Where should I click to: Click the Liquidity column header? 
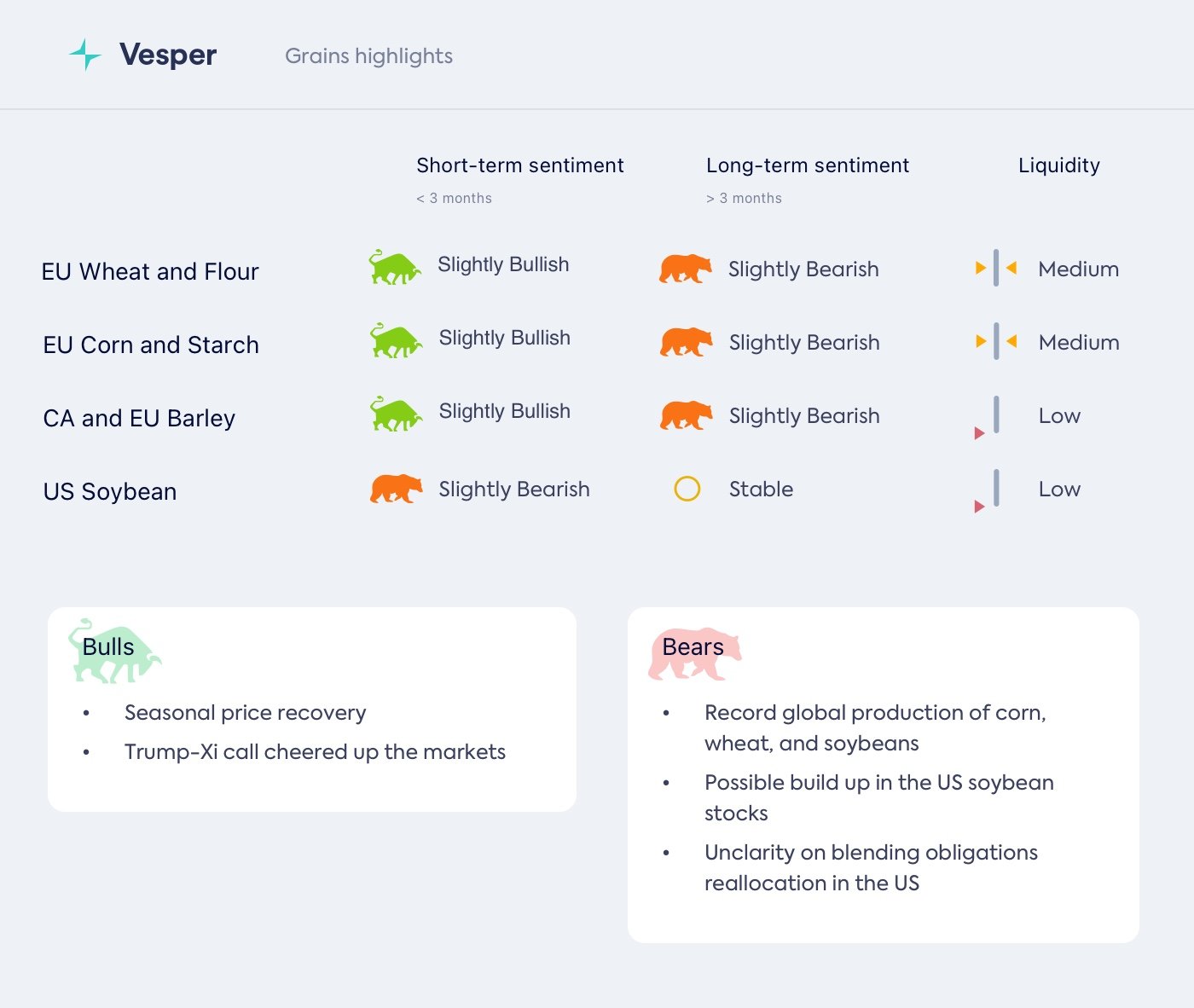pyautogui.click(x=1058, y=165)
